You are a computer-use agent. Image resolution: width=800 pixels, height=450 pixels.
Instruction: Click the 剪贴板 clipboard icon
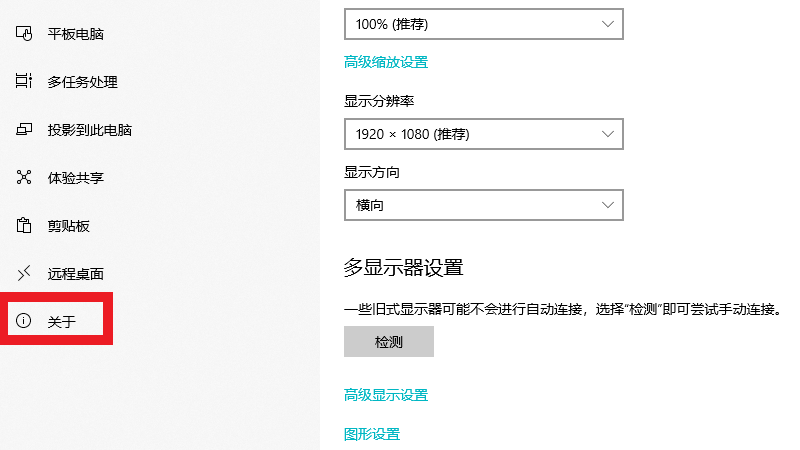point(25,226)
